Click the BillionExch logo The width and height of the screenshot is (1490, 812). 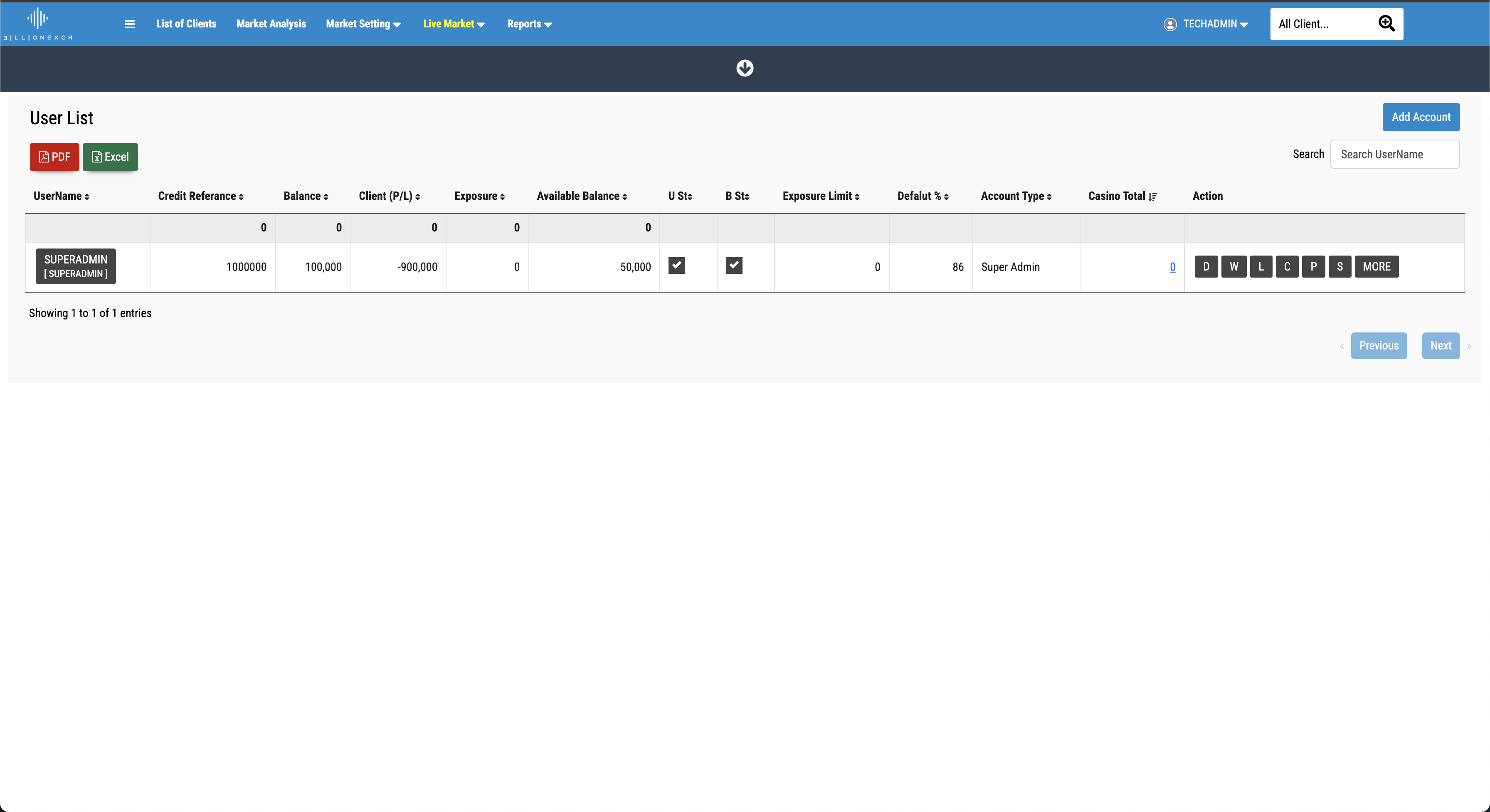pos(38,24)
